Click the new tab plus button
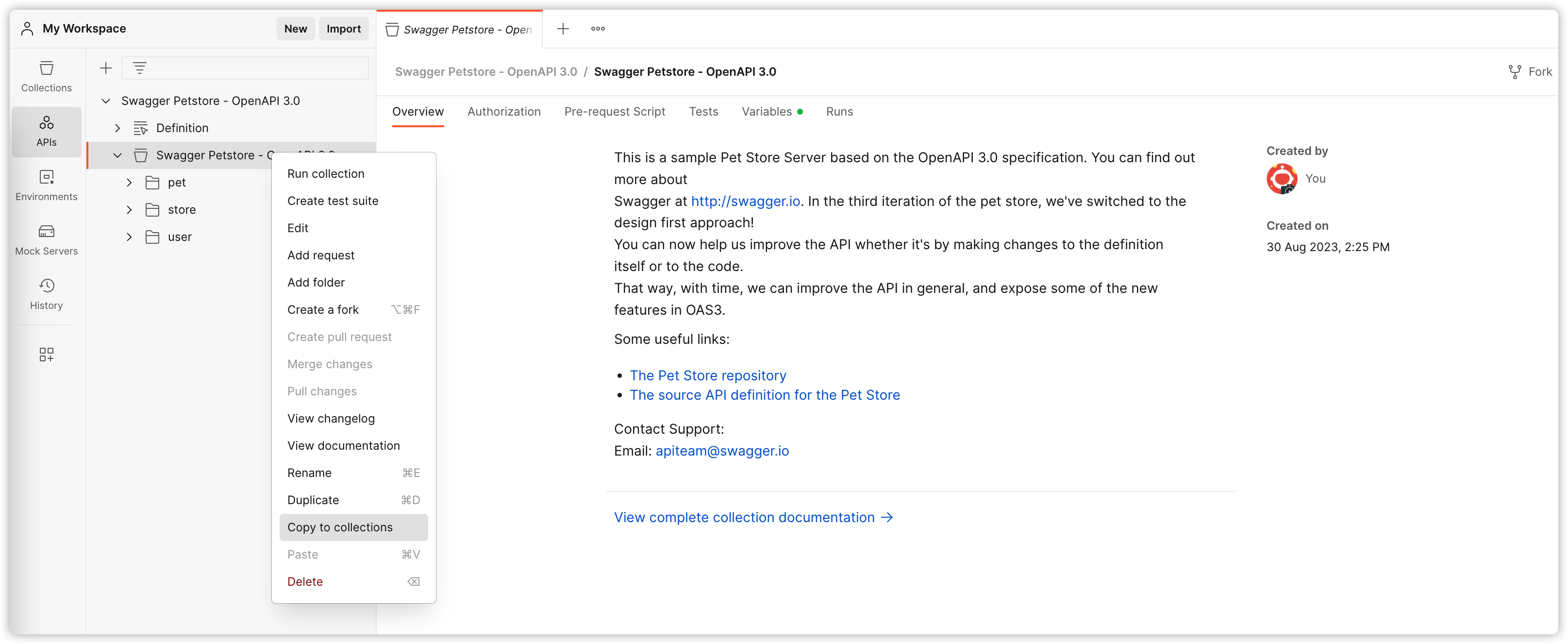 (564, 28)
